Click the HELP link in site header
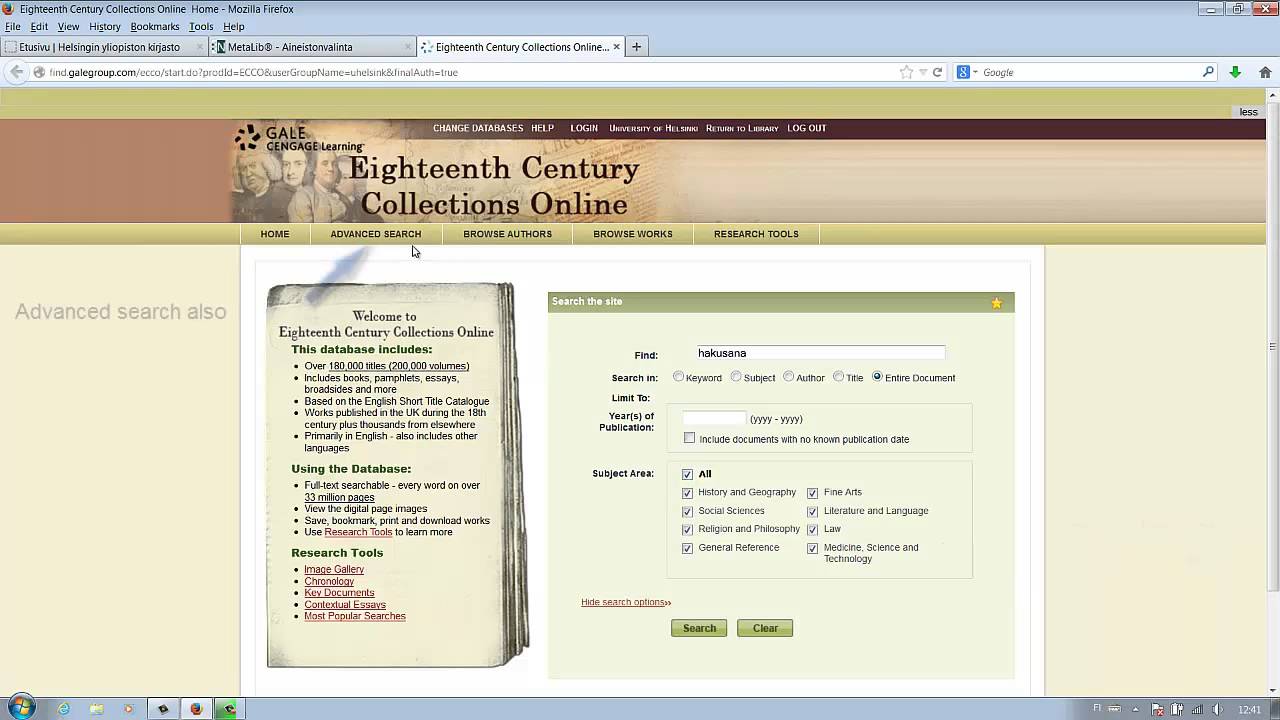This screenshot has width=1280, height=720. [x=543, y=128]
